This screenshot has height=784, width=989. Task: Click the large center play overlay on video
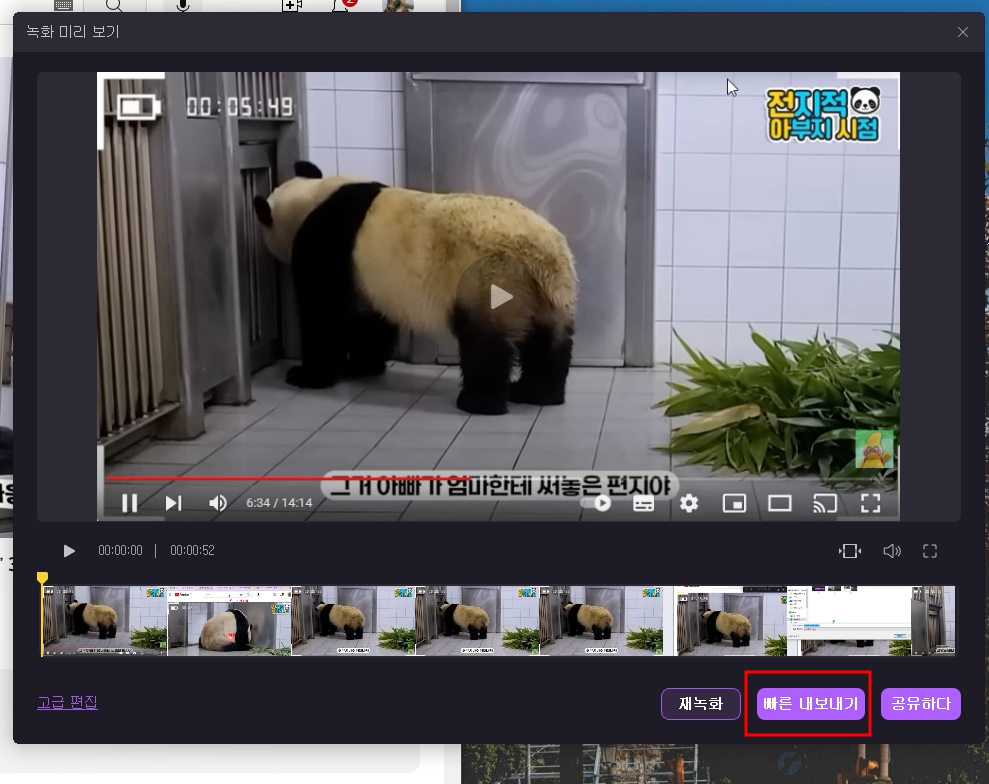(501, 296)
